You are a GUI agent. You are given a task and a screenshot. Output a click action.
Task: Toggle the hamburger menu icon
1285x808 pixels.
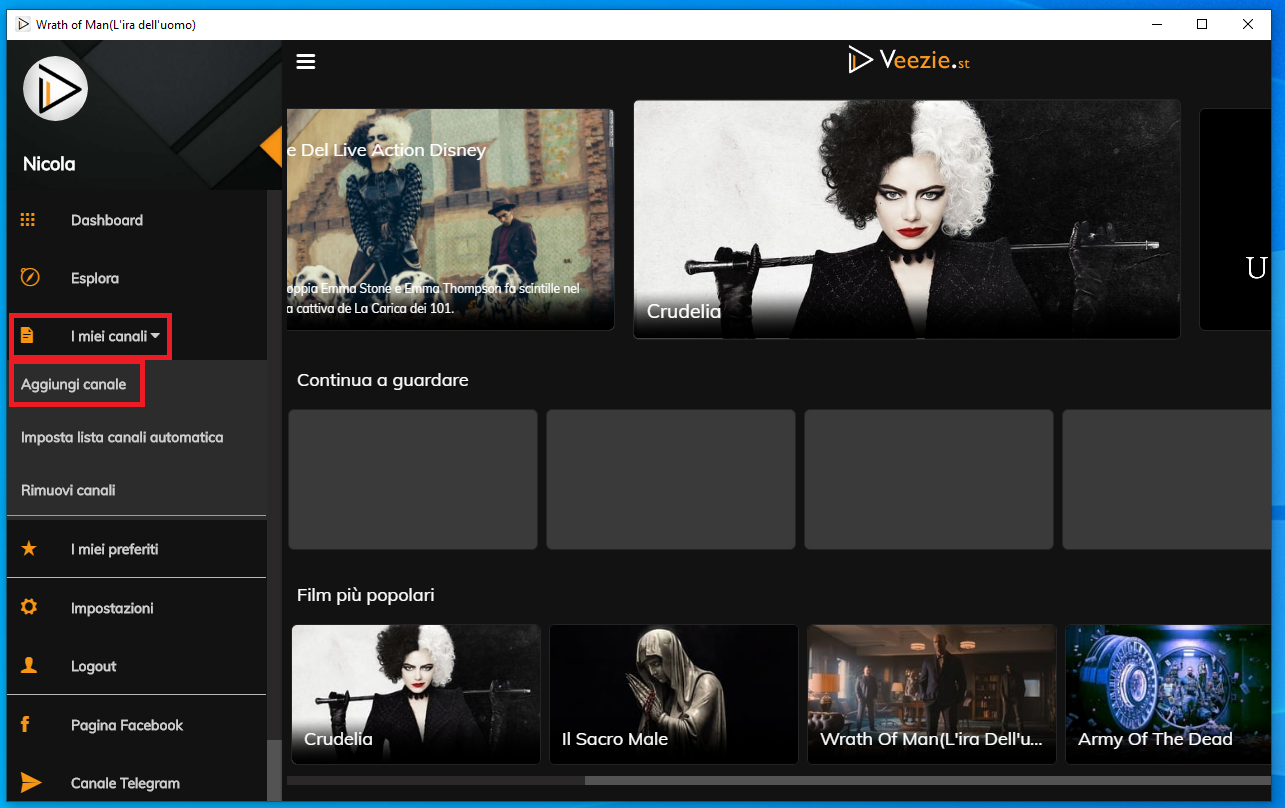click(306, 62)
